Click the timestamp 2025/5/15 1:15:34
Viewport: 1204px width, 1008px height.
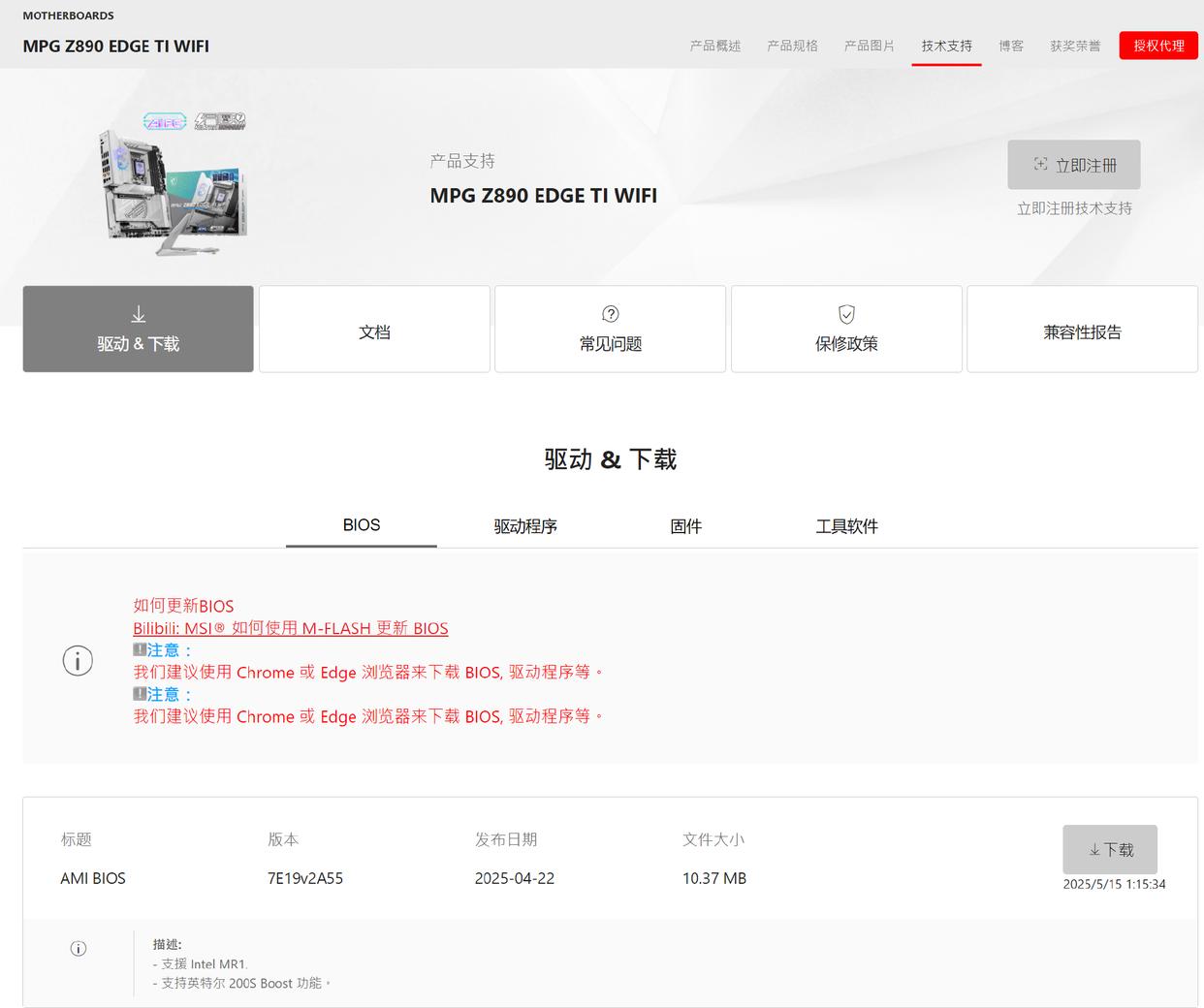[1114, 884]
